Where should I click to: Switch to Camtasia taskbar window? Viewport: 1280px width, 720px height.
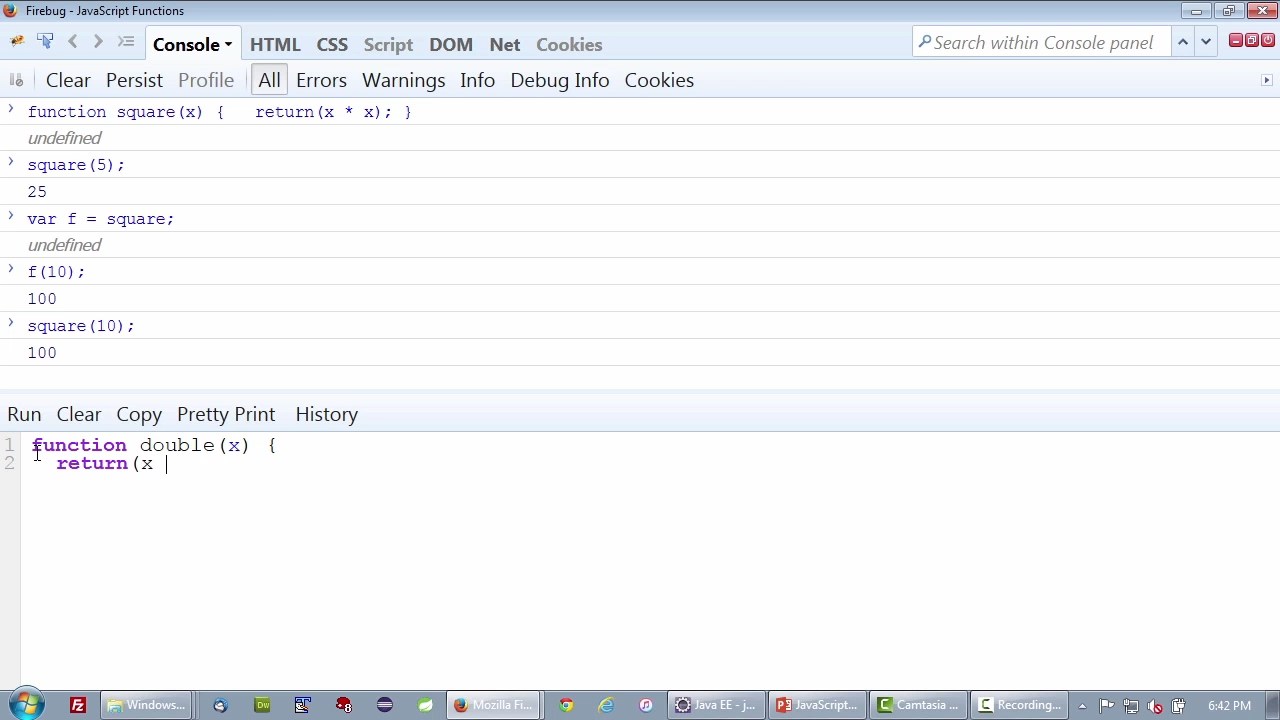point(918,705)
